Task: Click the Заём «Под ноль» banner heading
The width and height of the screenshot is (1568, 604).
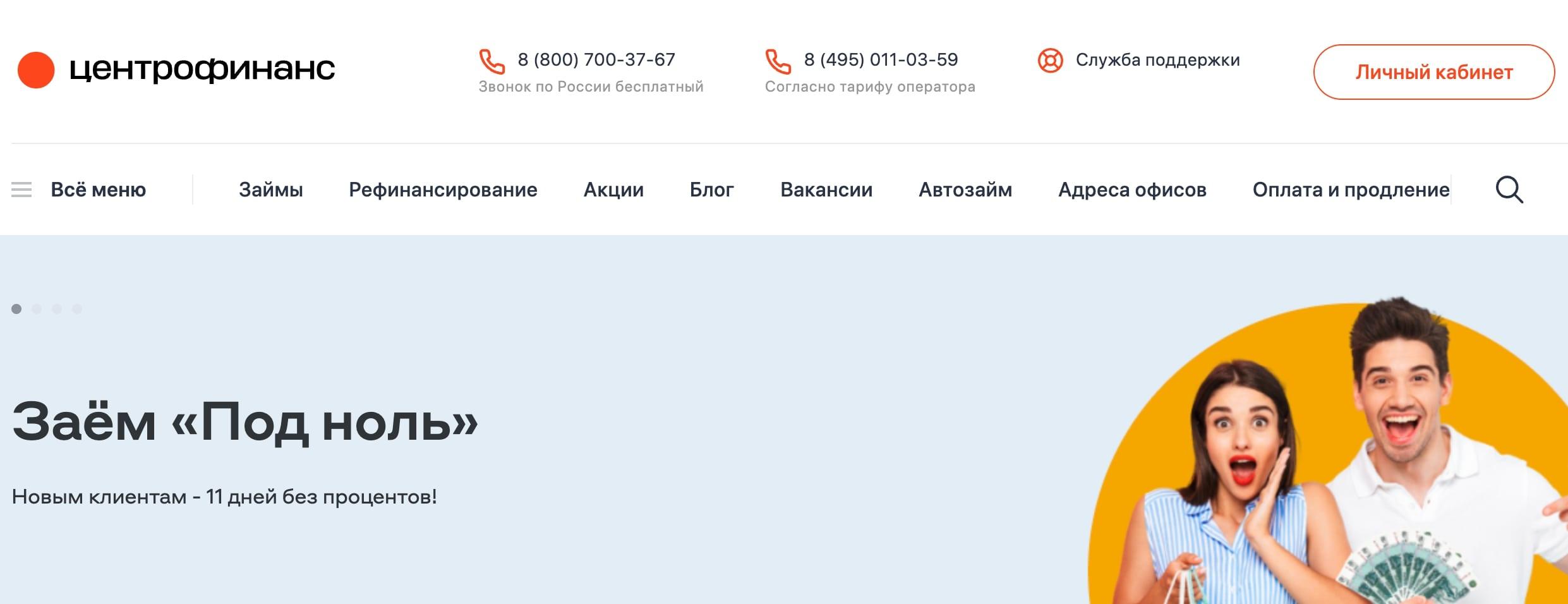Action: coord(245,422)
